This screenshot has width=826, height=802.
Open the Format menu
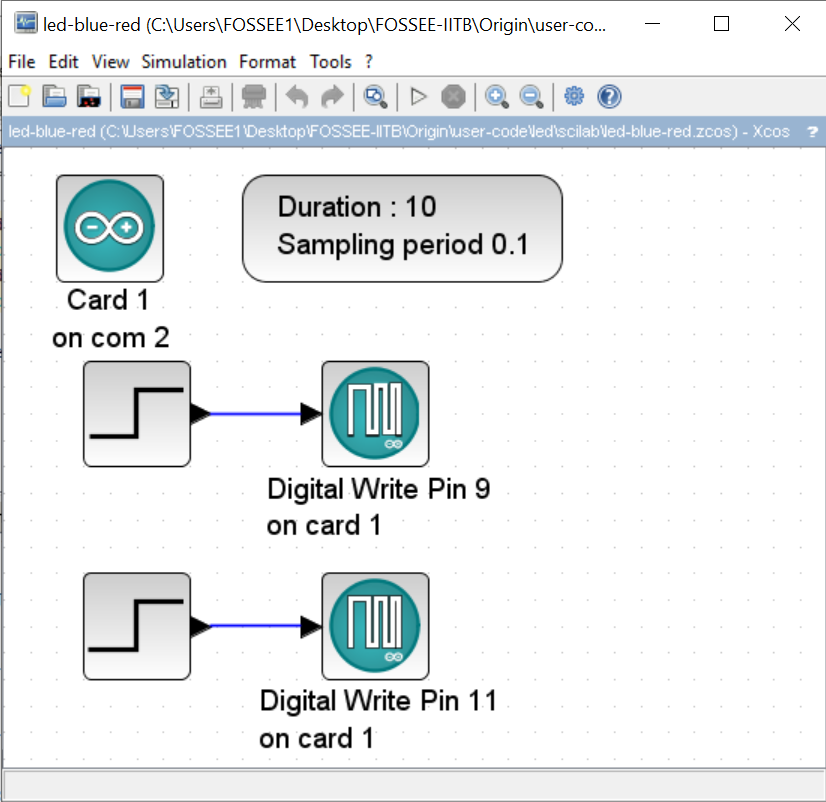[267, 62]
